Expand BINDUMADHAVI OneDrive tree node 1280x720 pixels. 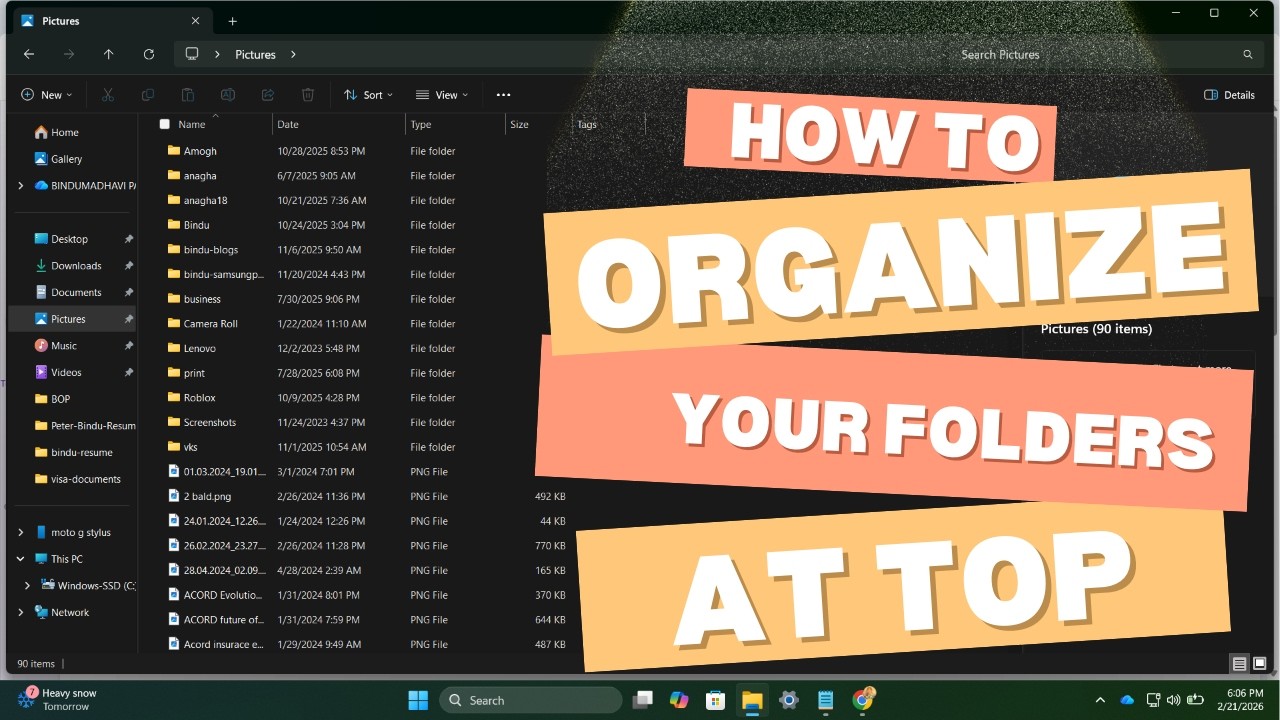(x=20, y=185)
